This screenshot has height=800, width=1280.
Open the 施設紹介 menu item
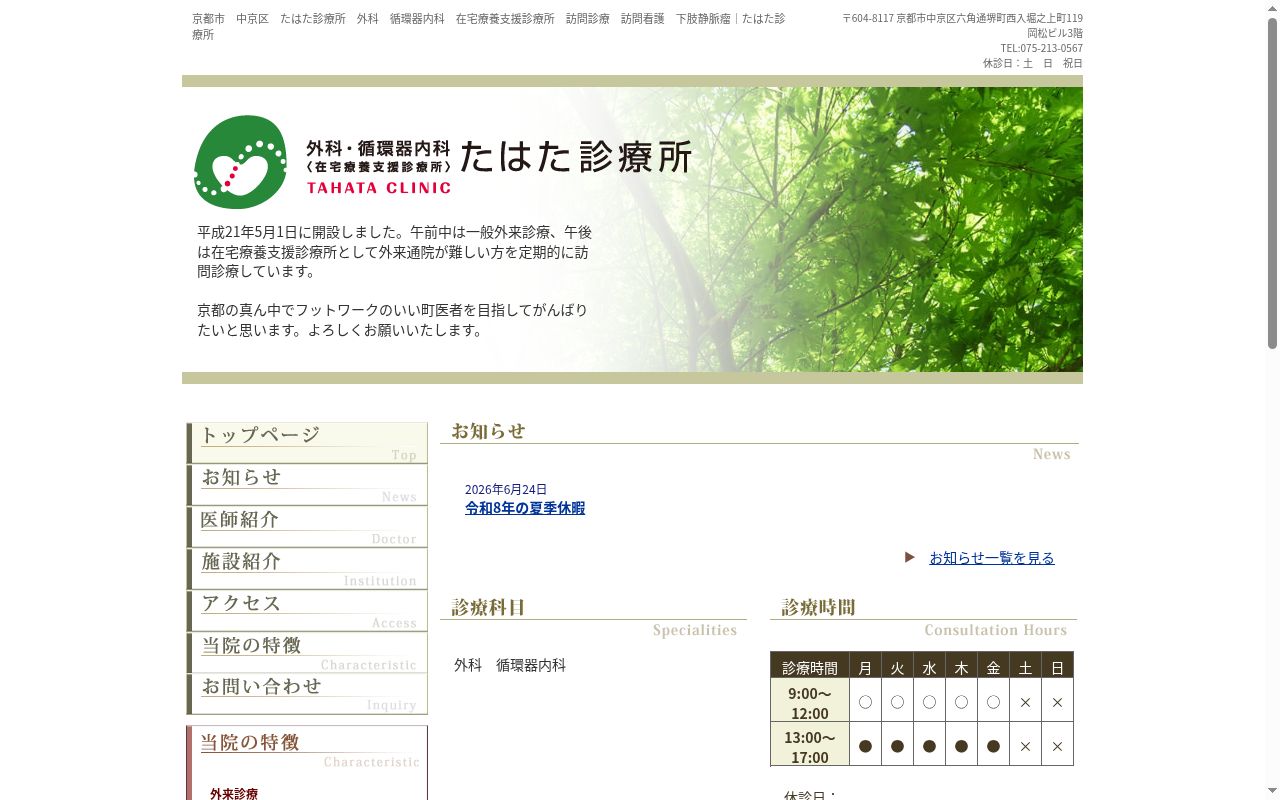[307, 569]
